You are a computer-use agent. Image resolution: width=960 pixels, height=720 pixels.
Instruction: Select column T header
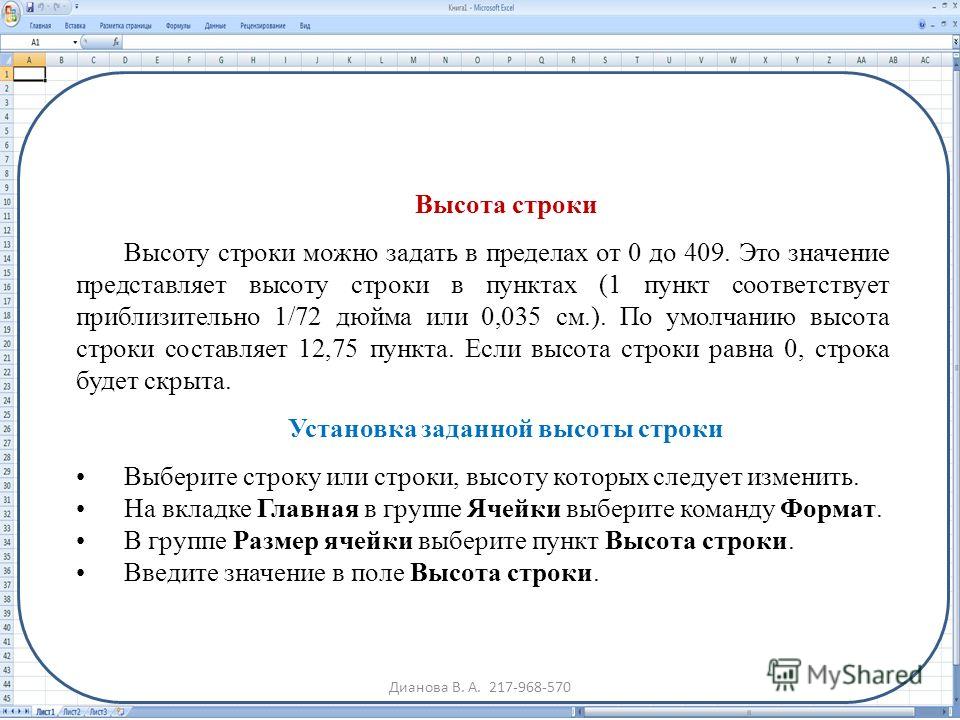(x=637, y=60)
